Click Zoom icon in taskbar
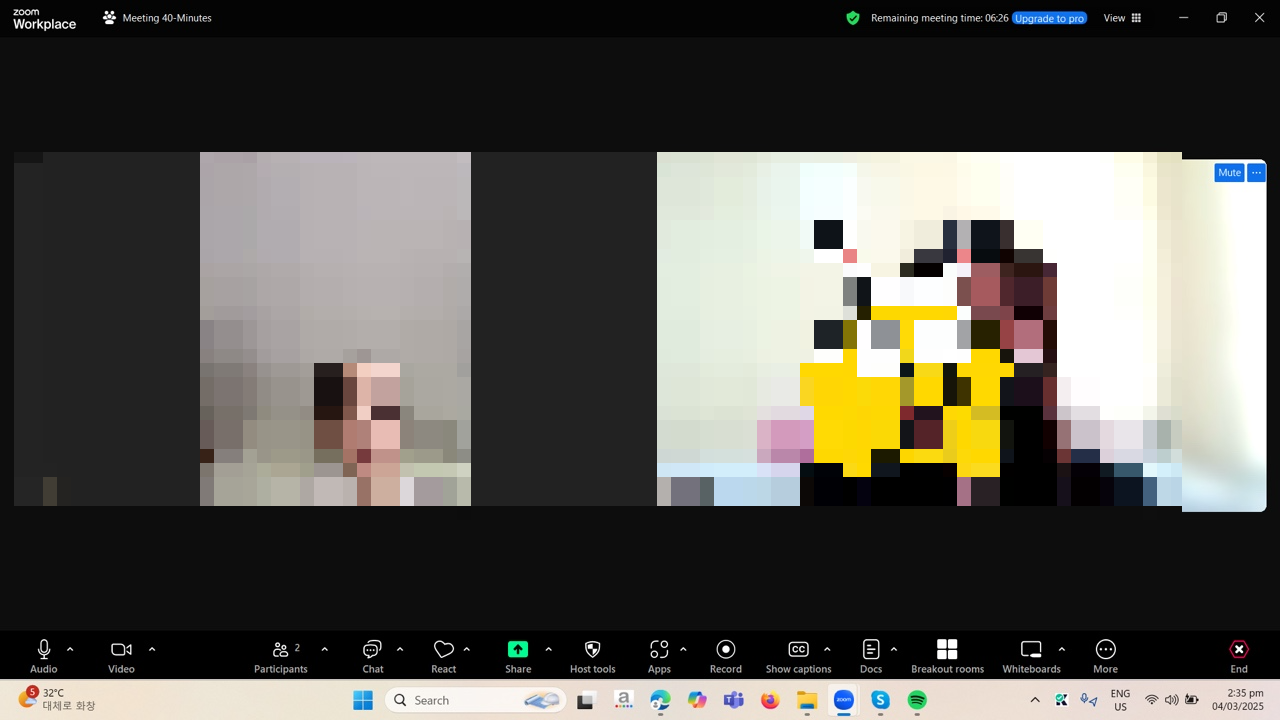The height and width of the screenshot is (720, 1280). 844,700
